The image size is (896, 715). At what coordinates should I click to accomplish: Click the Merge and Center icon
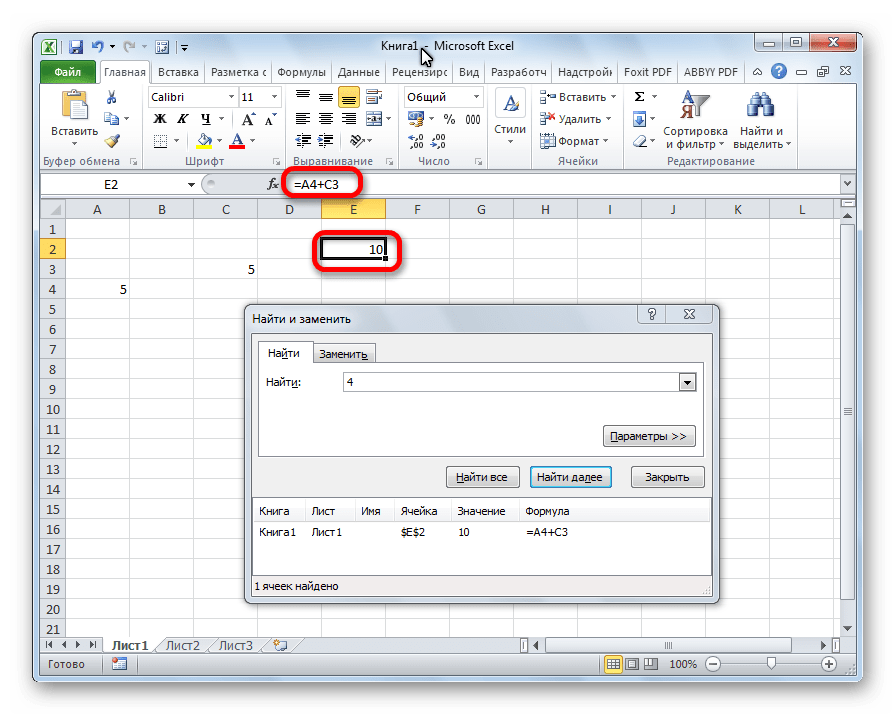[x=374, y=119]
